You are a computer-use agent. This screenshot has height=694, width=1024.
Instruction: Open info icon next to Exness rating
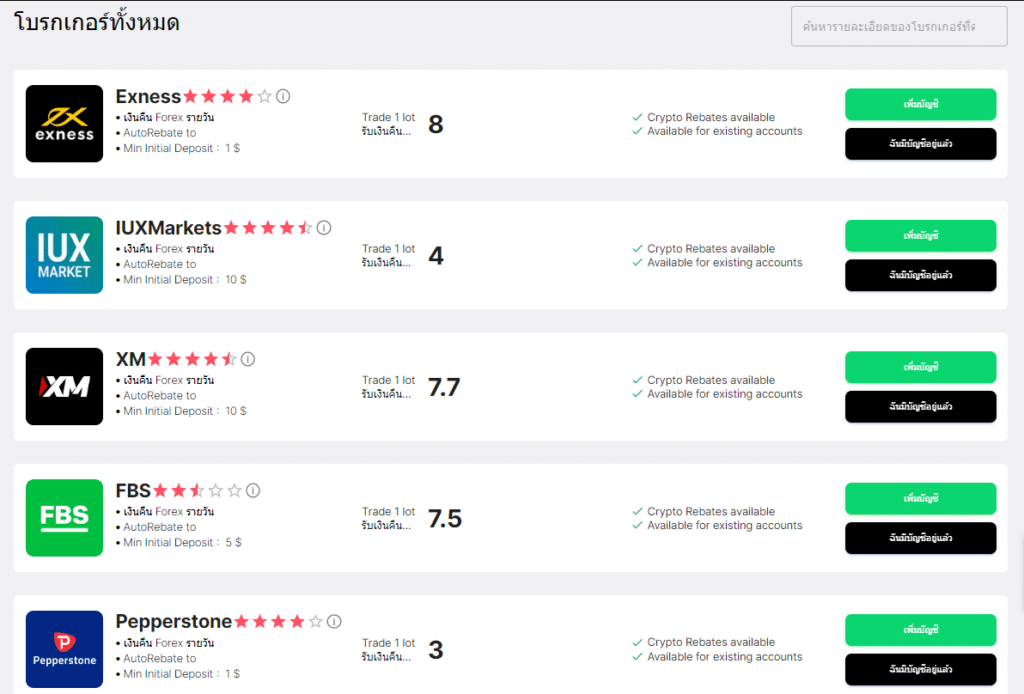[283, 97]
